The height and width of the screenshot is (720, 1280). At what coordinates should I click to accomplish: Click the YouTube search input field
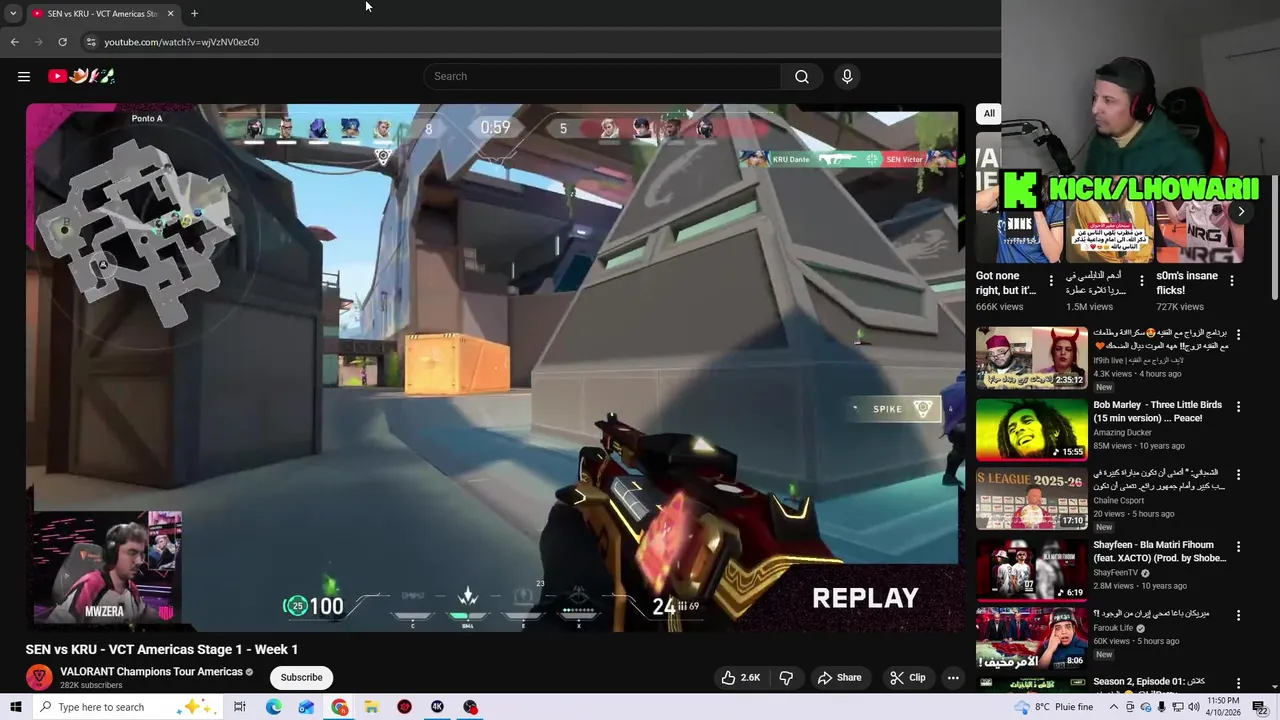click(x=603, y=76)
